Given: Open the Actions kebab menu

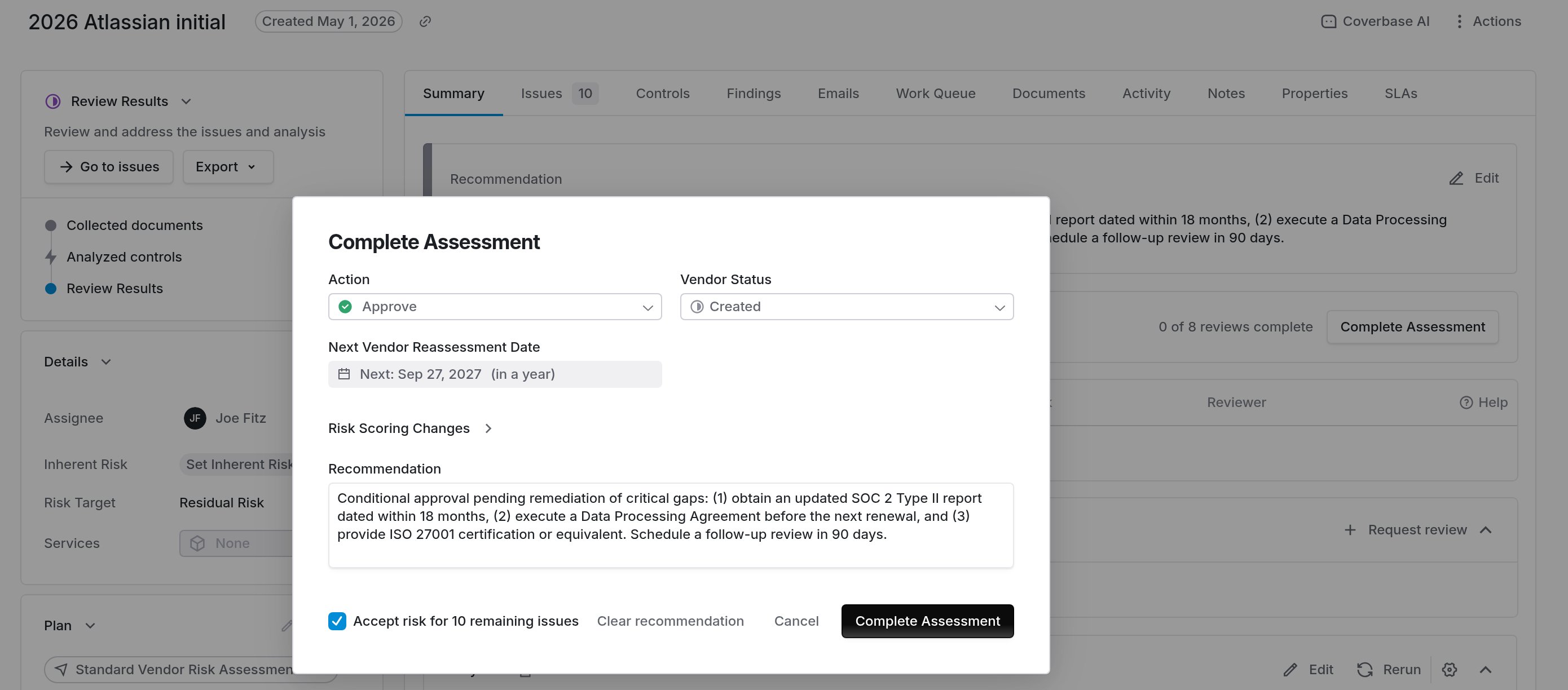Looking at the screenshot, I should point(1487,21).
